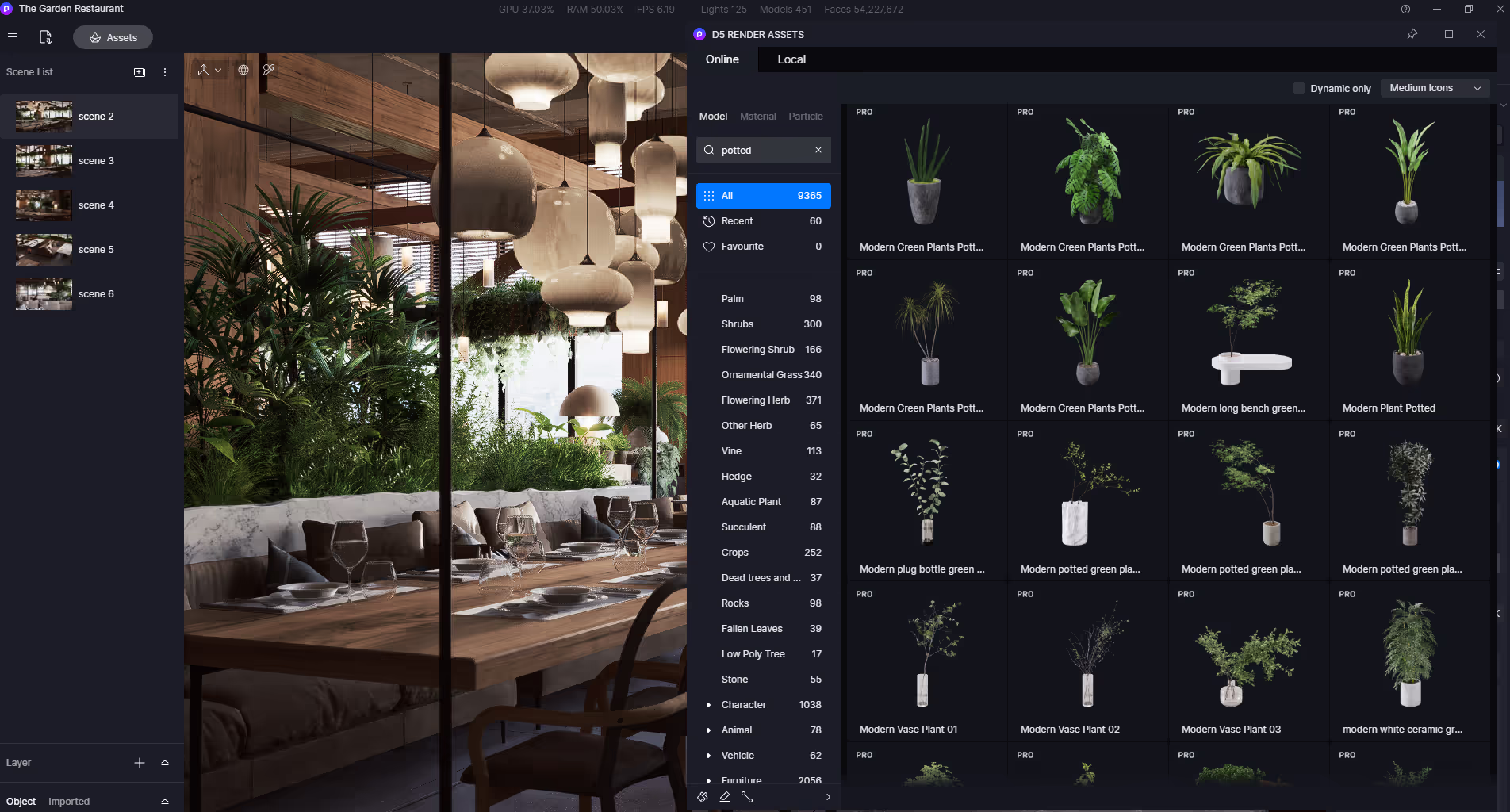The height and width of the screenshot is (812, 1510).
Task: Click the D5 app logo in title bar
Action: (6, 9)
